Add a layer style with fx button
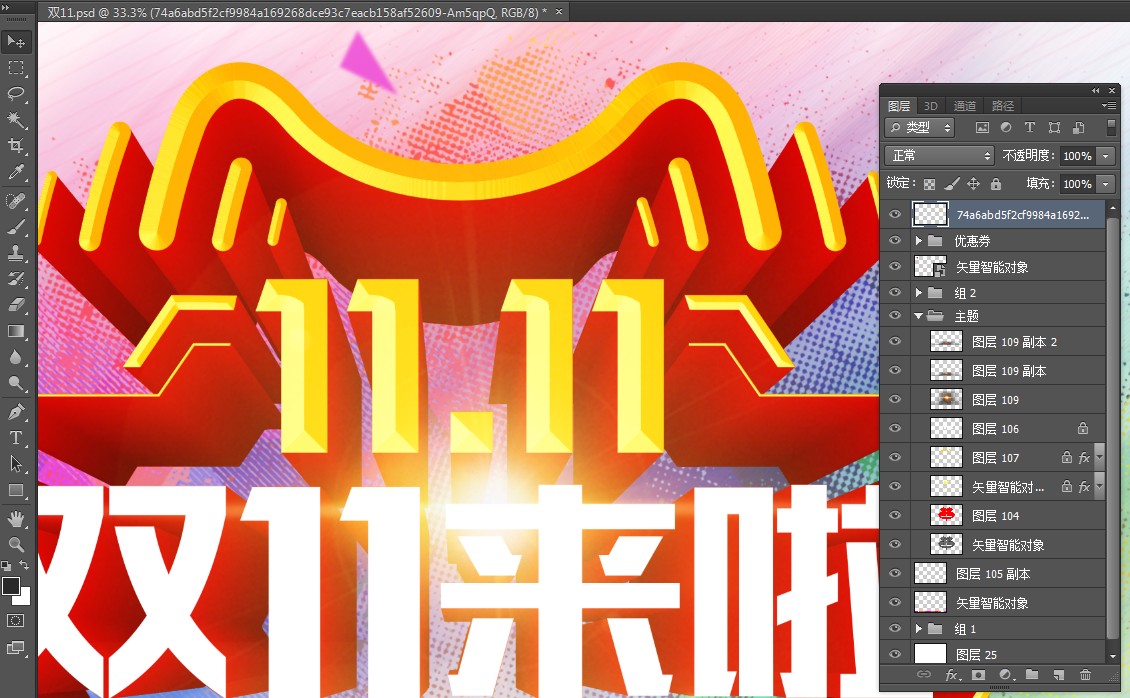1130x698 pixels. 952,675
